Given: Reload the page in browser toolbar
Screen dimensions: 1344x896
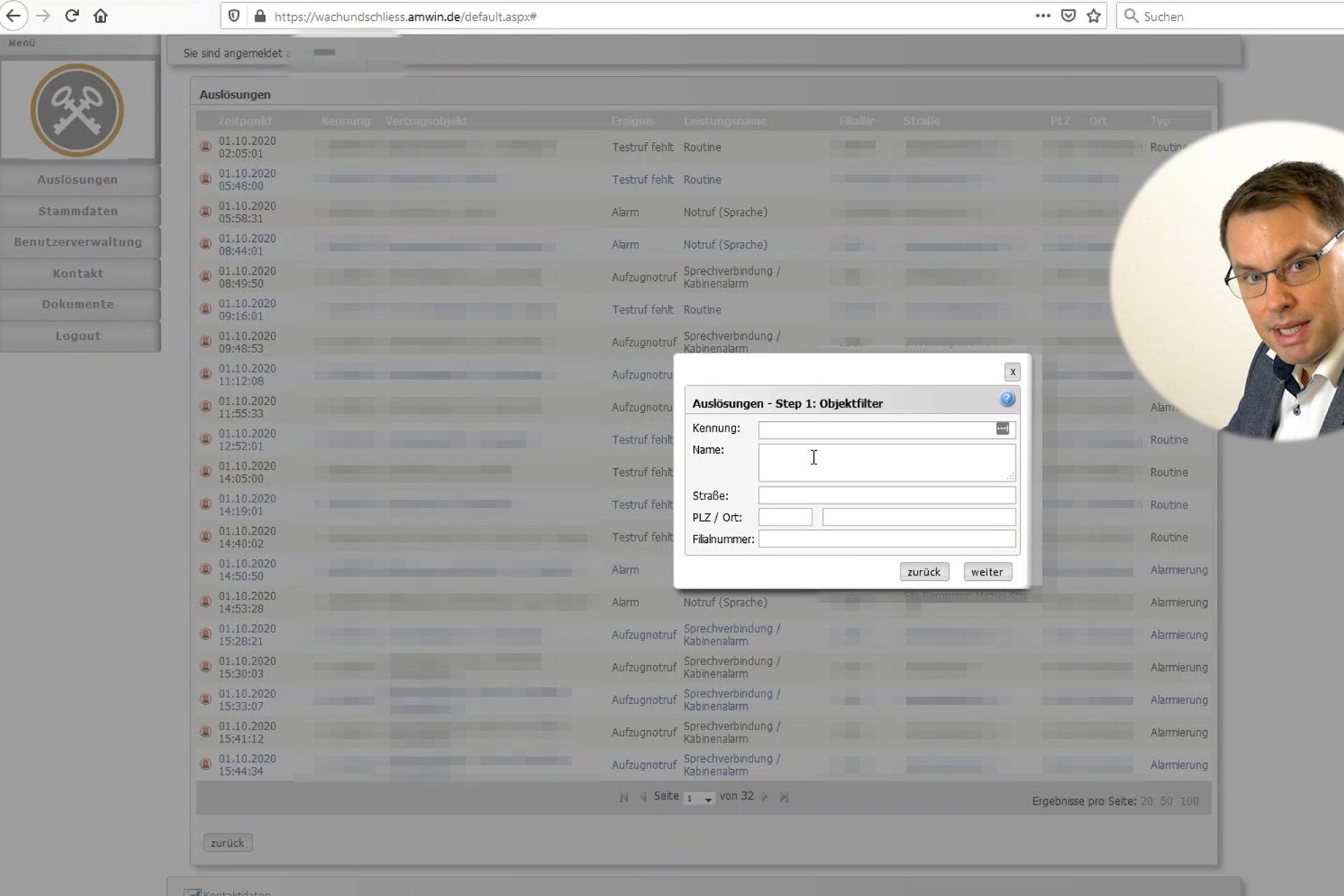Looking at the screenshot, I should [72, 16].
